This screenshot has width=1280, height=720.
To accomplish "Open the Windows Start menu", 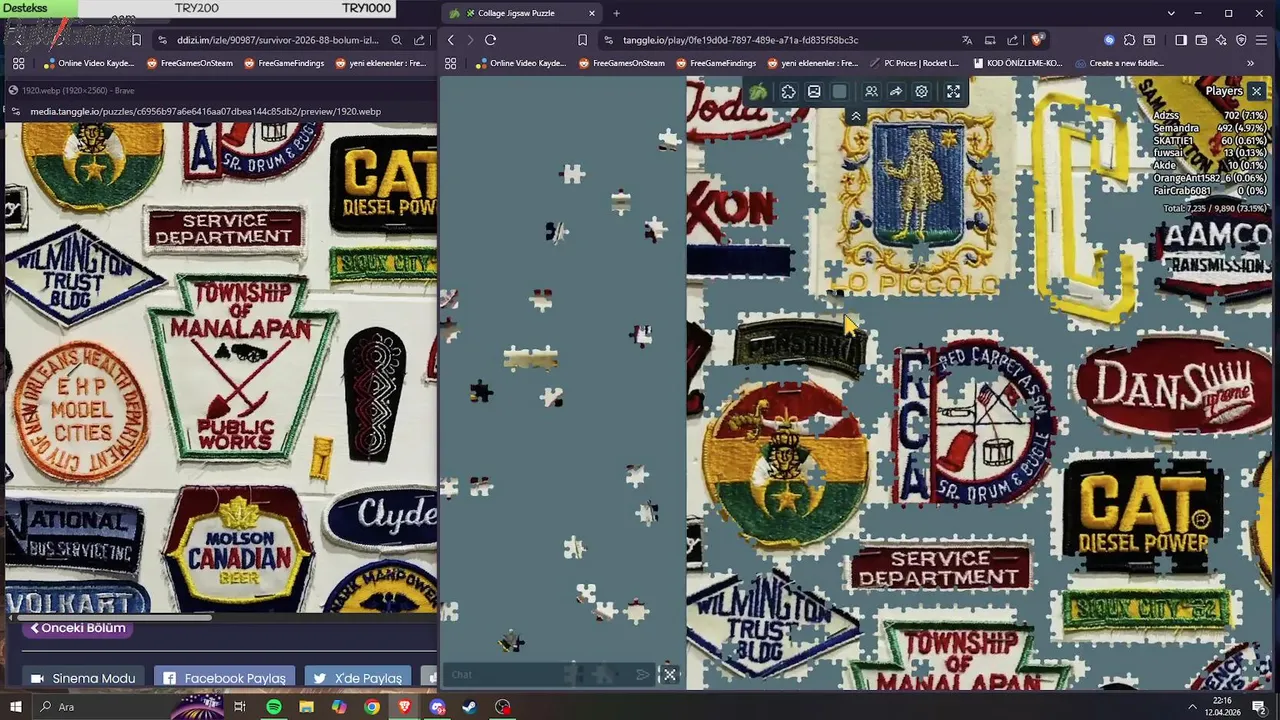I will point(15,707).
